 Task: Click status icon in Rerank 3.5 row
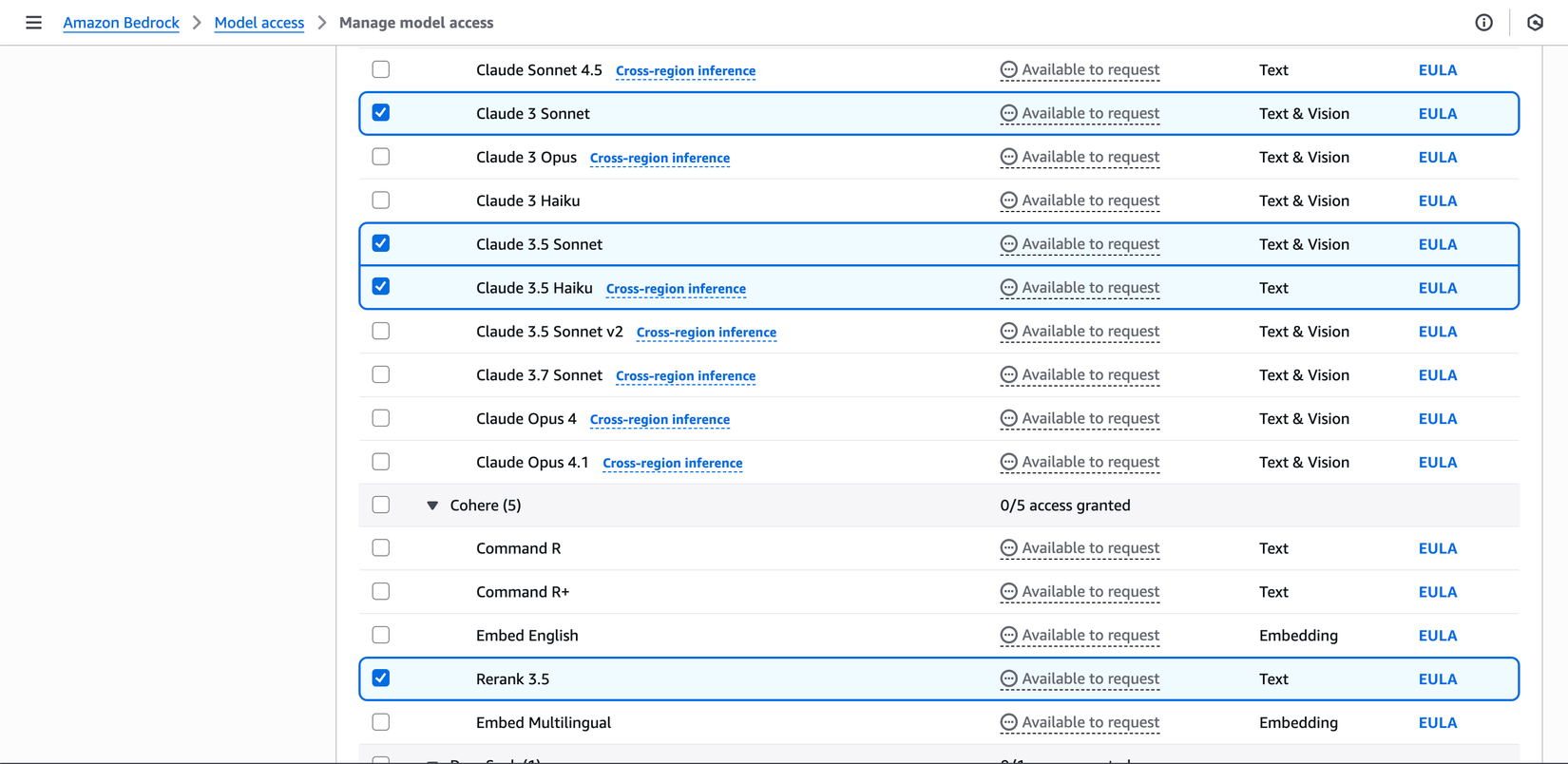tap(1008, 678)
